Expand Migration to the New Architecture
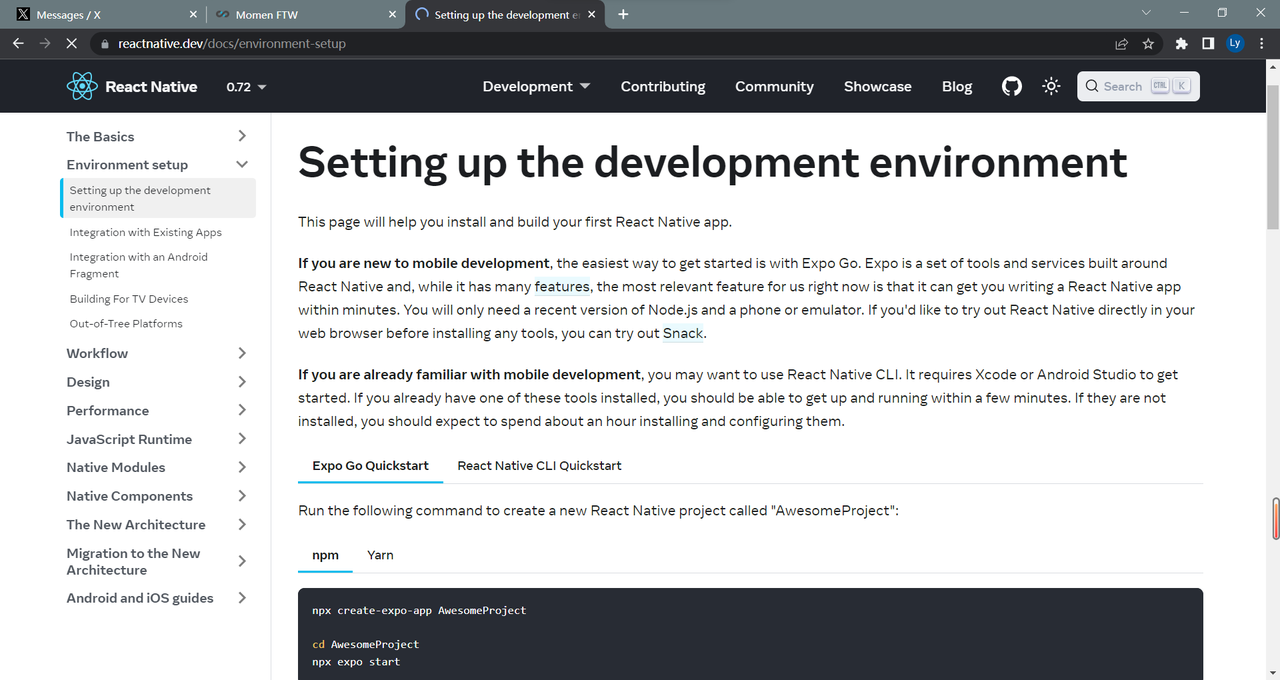The height and width of the screenshot is (680, 1280). (x=156, y=561)
